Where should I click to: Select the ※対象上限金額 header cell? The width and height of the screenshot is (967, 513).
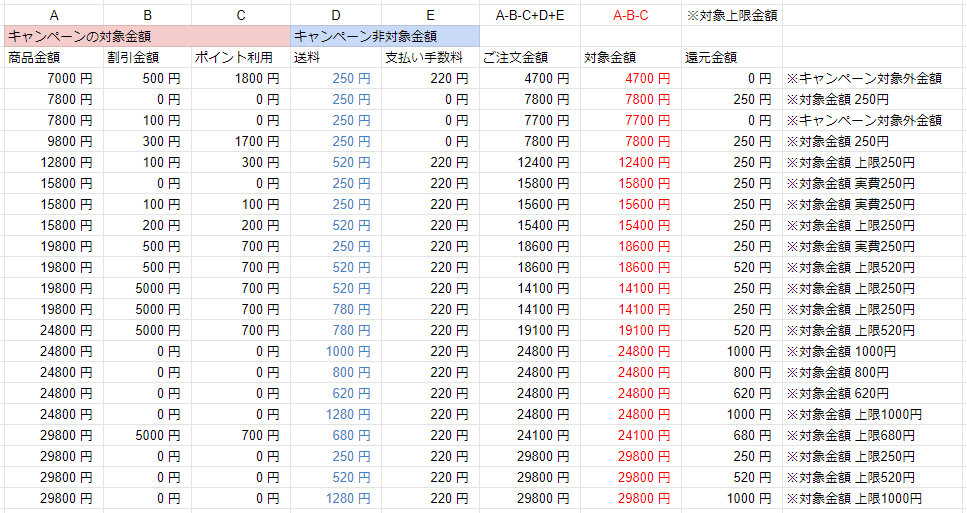point(731,15)
